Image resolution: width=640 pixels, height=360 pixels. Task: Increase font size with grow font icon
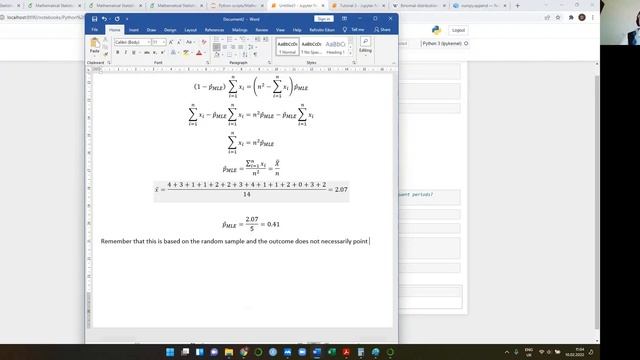click(x=171, y=42)
